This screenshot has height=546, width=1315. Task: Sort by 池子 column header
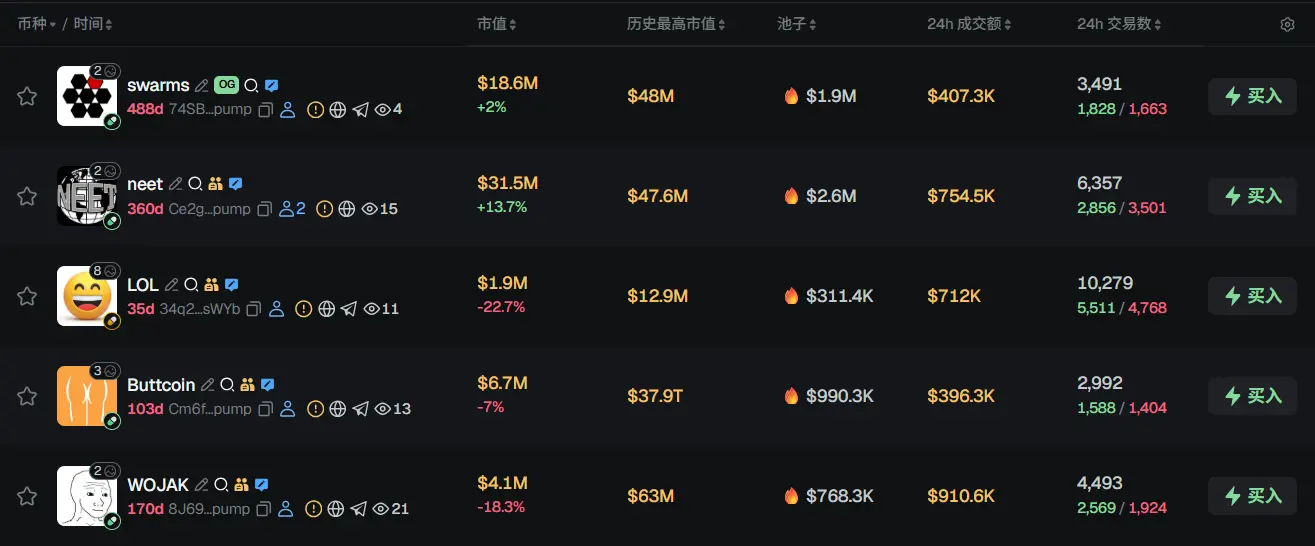tap(797, 24)
